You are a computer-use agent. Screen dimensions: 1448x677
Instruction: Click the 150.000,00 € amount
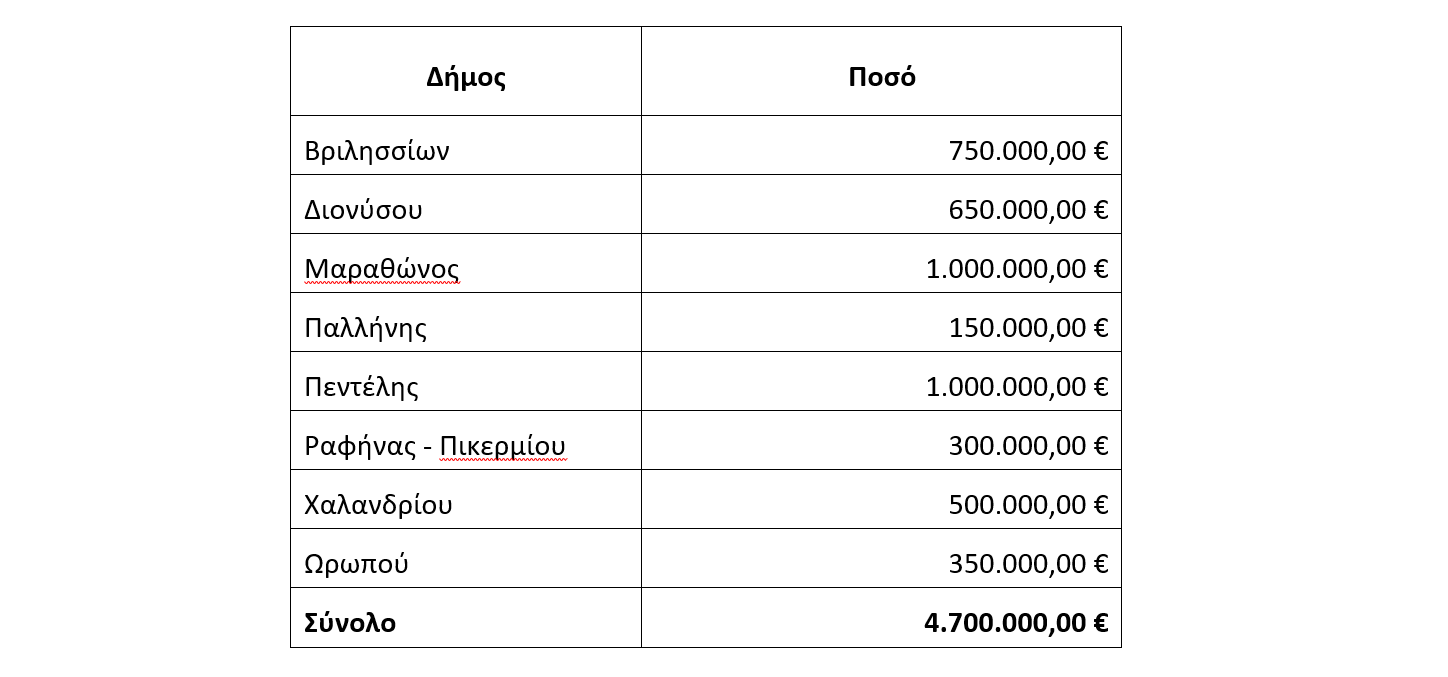(1028, 328)
